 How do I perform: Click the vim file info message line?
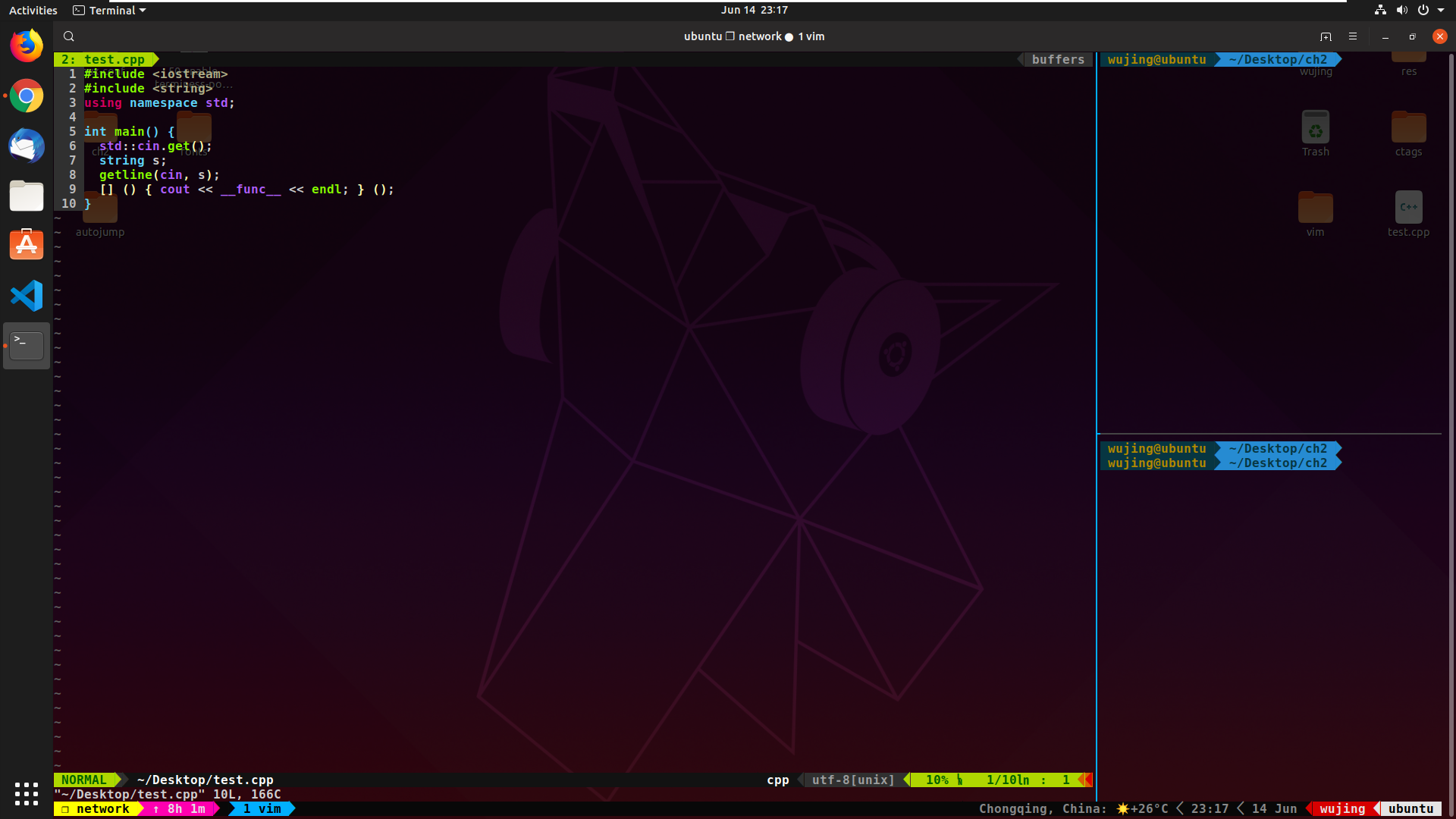[167, 794]
